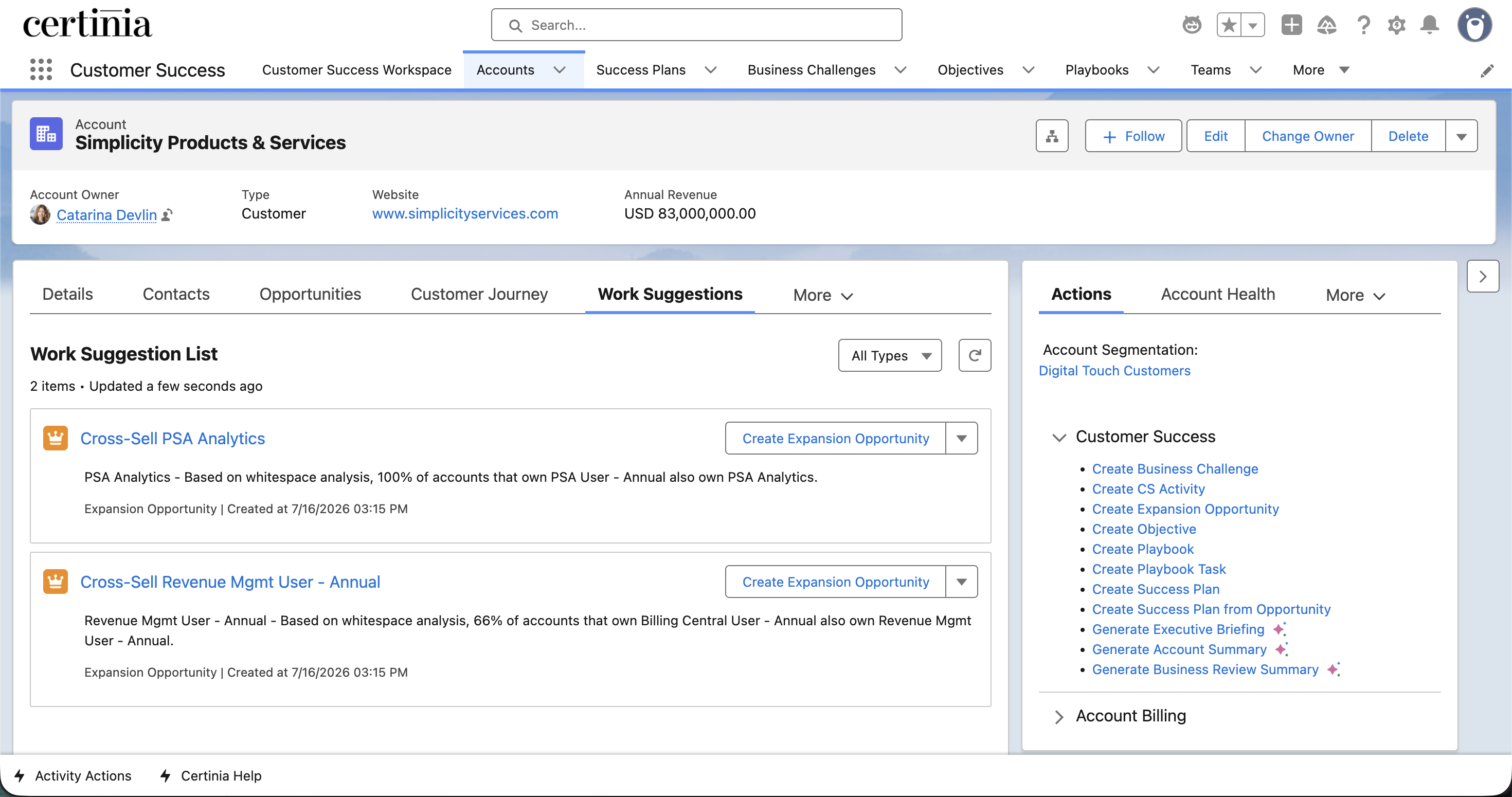Image resolution: width=1512 pixels, height=797 pixels.
Task: Switch to the Customer Journey tab
Action: tap(479, 294)
